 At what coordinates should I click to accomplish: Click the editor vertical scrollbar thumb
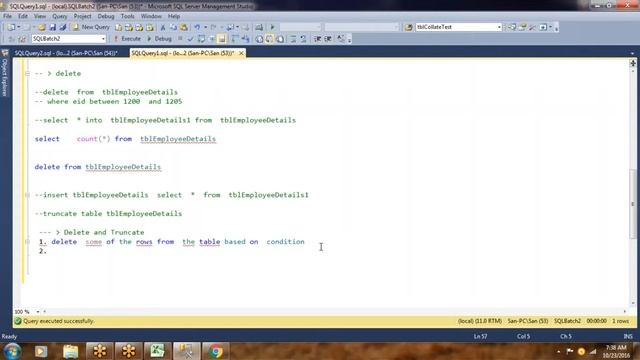(633, 203)
